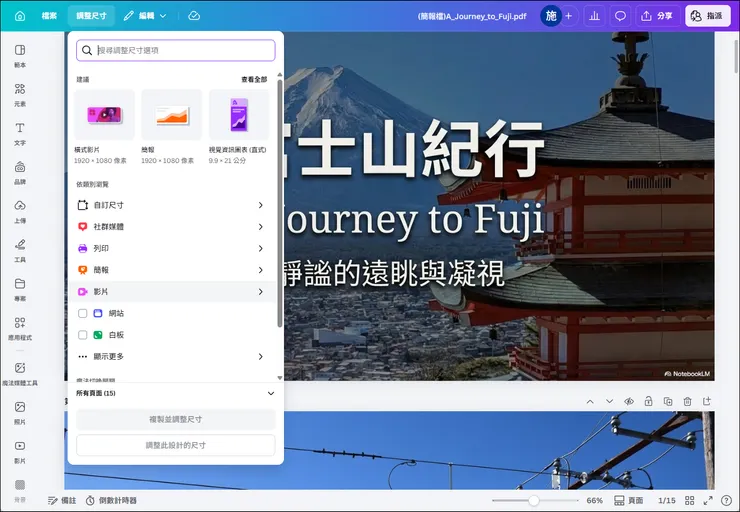Add collaborator with plus icon
740x512 pixels.
click(569, 16)
